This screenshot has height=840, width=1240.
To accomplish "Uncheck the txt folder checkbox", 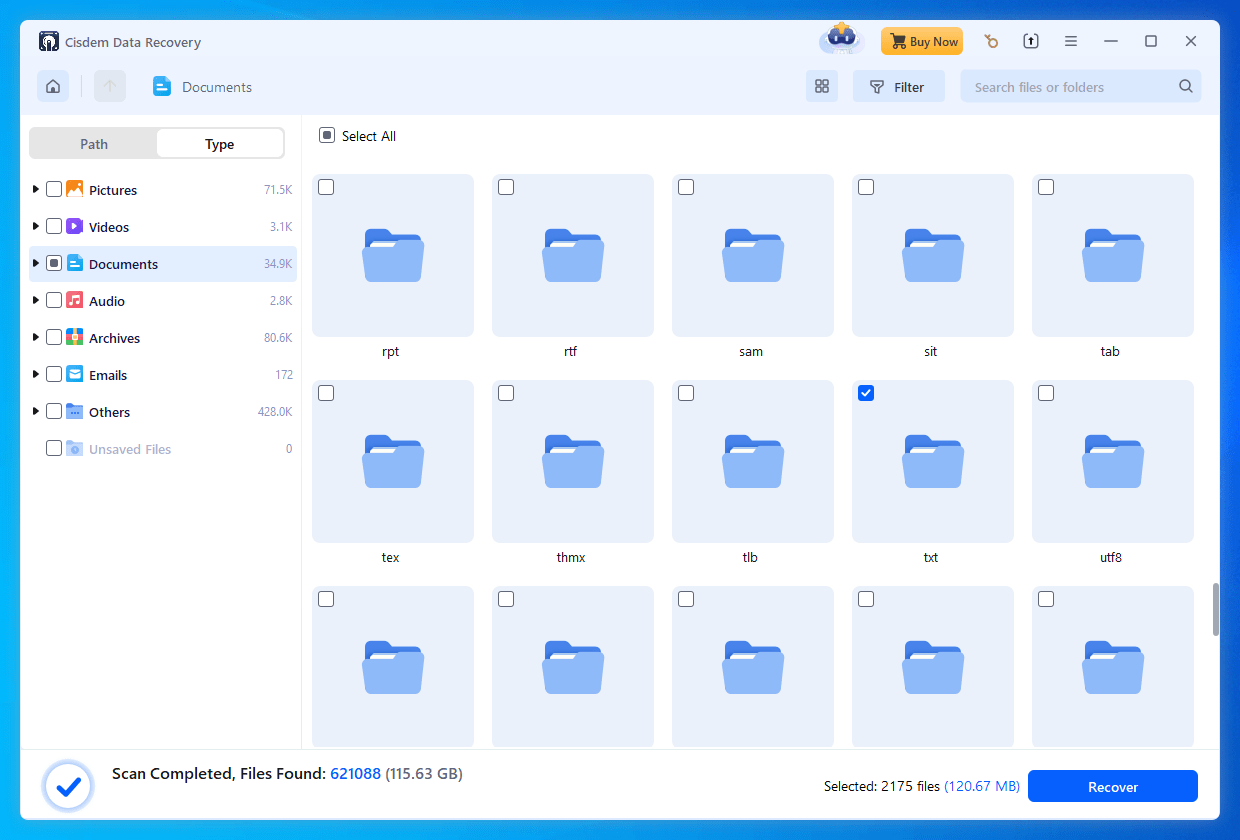I will tap(866, 394).
